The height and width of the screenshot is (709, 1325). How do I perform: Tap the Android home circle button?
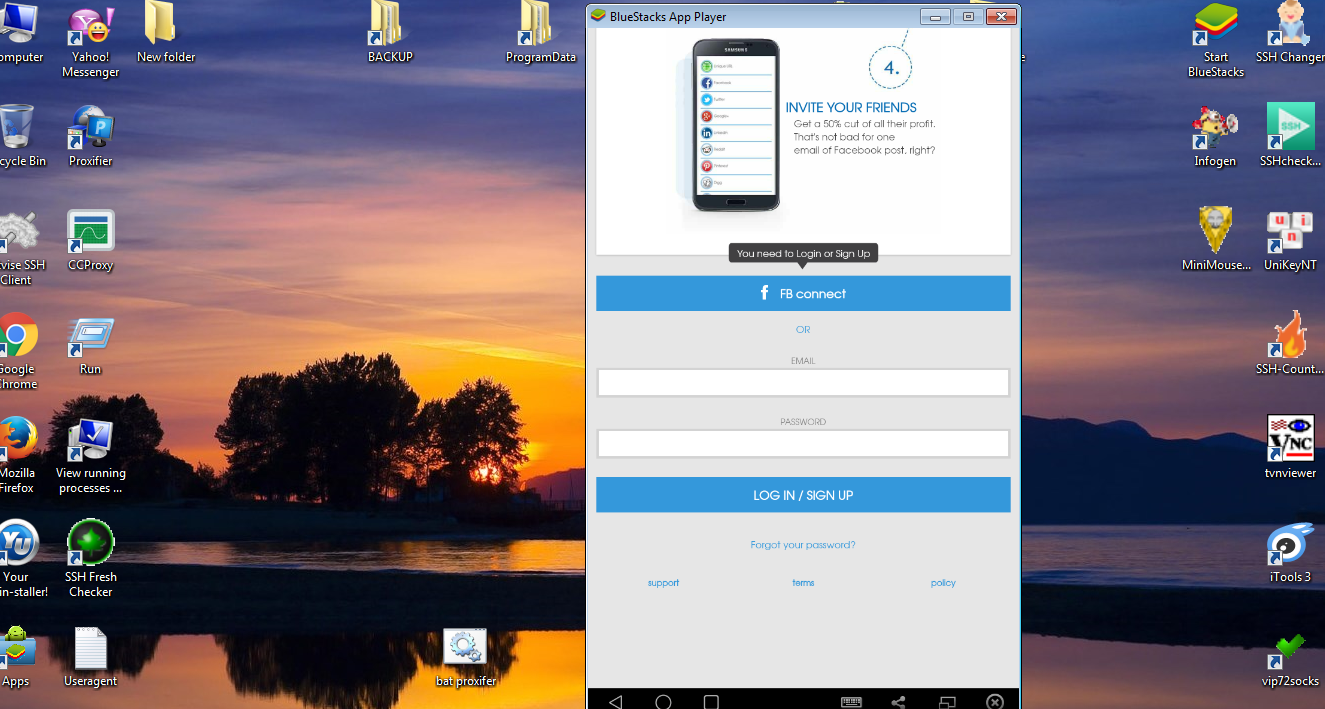click(x=663, y=701)
